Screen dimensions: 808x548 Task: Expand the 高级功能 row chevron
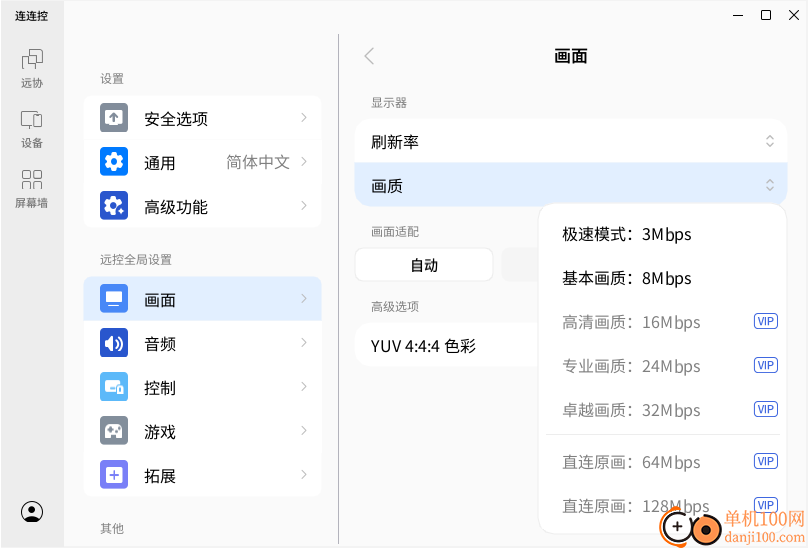click(304, 206)
